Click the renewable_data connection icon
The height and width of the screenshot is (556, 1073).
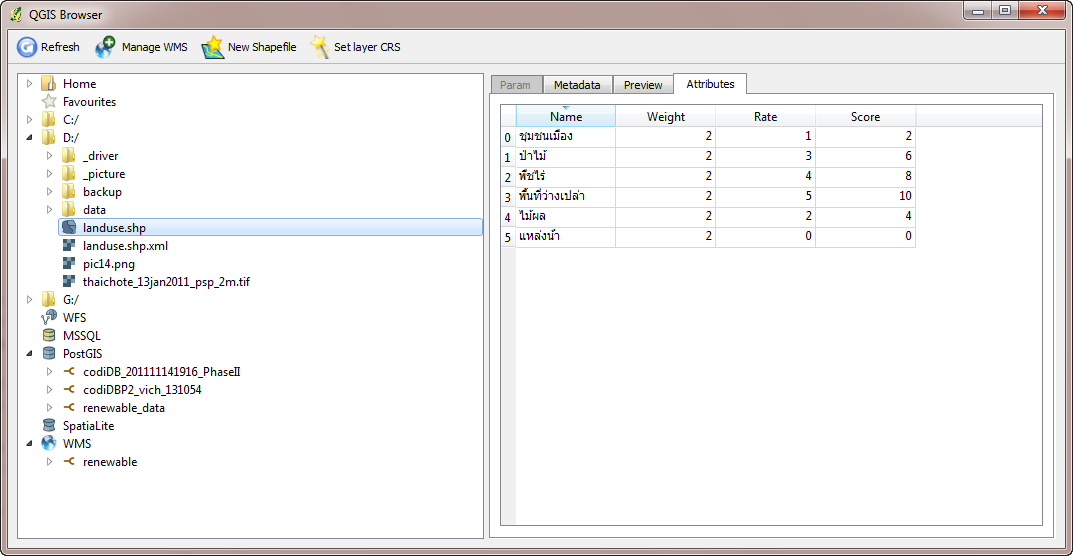tap(68, 407)
